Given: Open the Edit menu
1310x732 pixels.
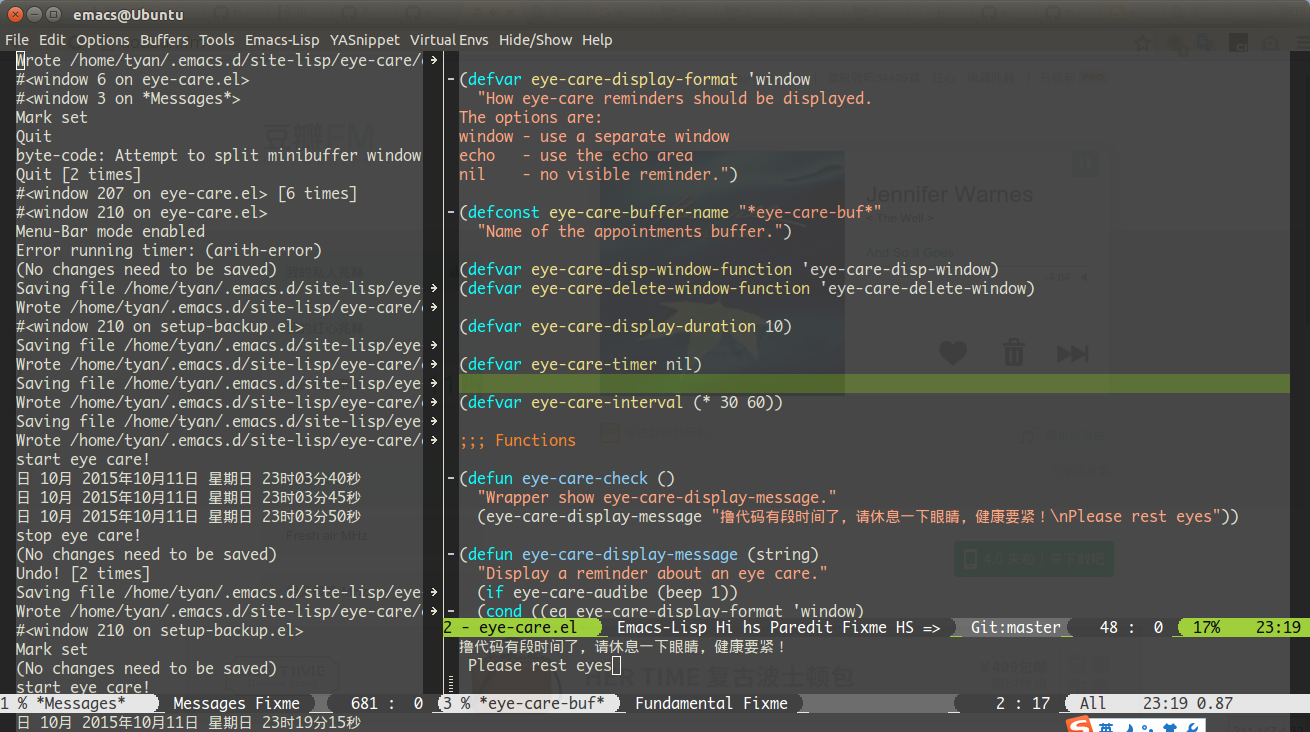Looking at the screenshot, I should coord(53,40).
